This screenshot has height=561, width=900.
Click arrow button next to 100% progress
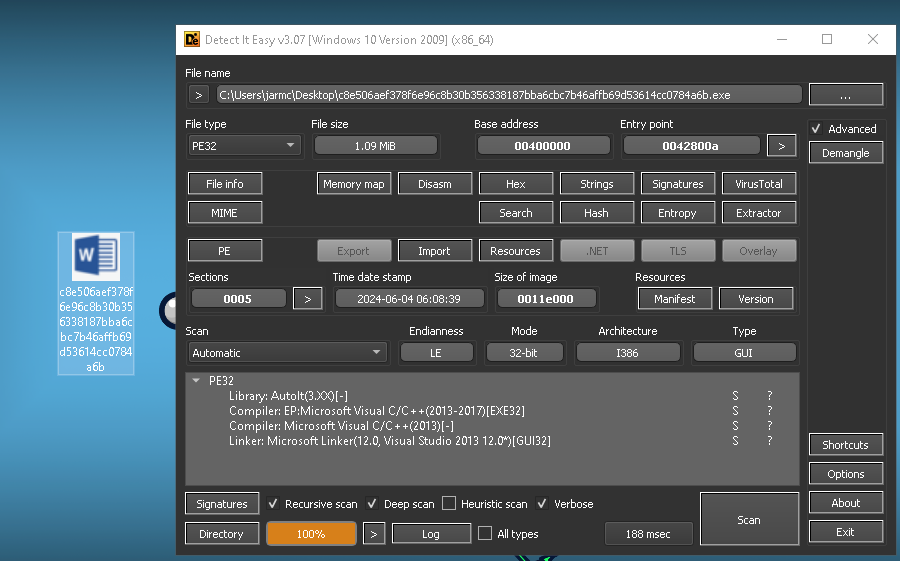click(x=374, y=534)
